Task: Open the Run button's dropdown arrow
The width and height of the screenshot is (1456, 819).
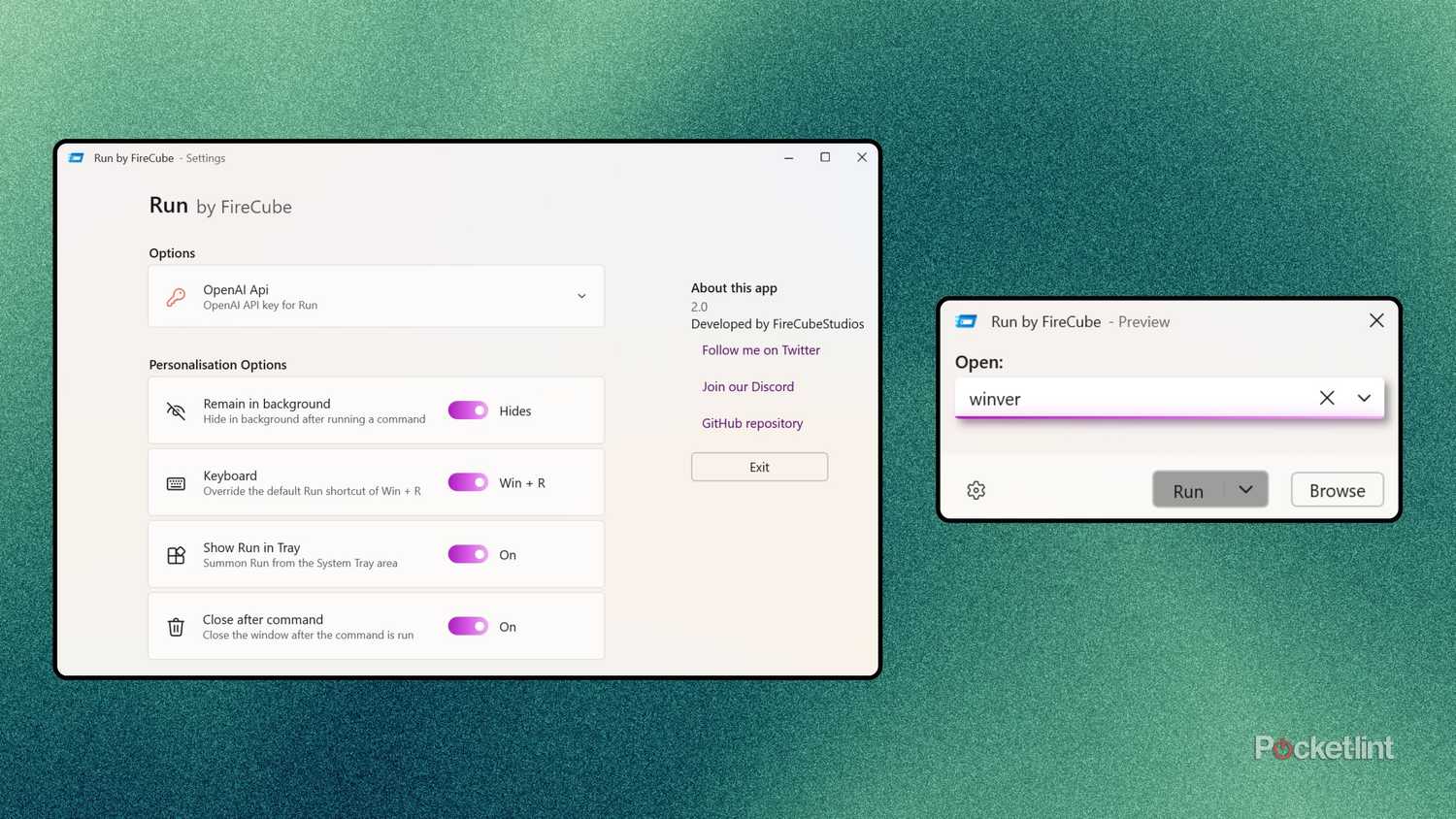Action: [1246, 490]
